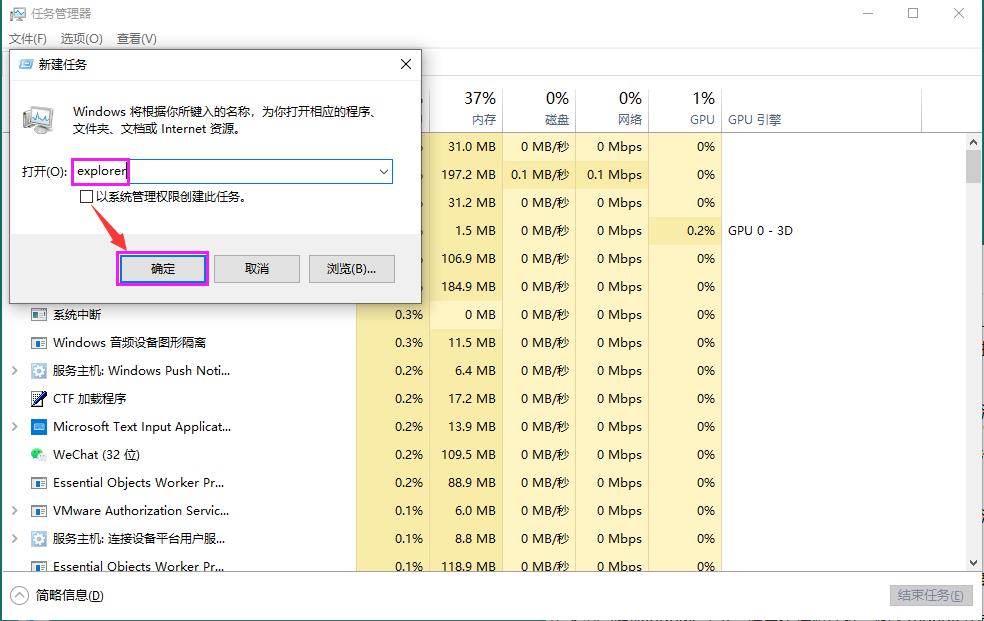Open the dropdown arrow of the 打开 field
984x621 pixels.
[x=383, y=171]
